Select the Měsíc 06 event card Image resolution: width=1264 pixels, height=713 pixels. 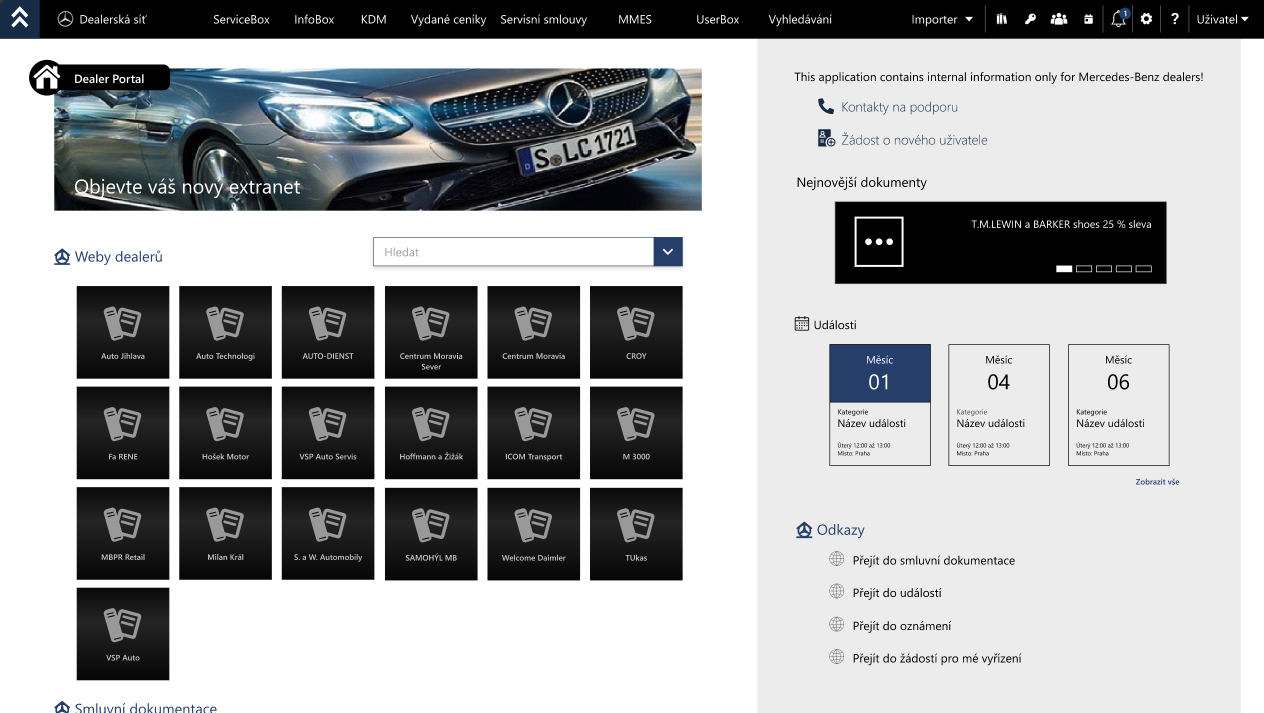[1118, 405]
